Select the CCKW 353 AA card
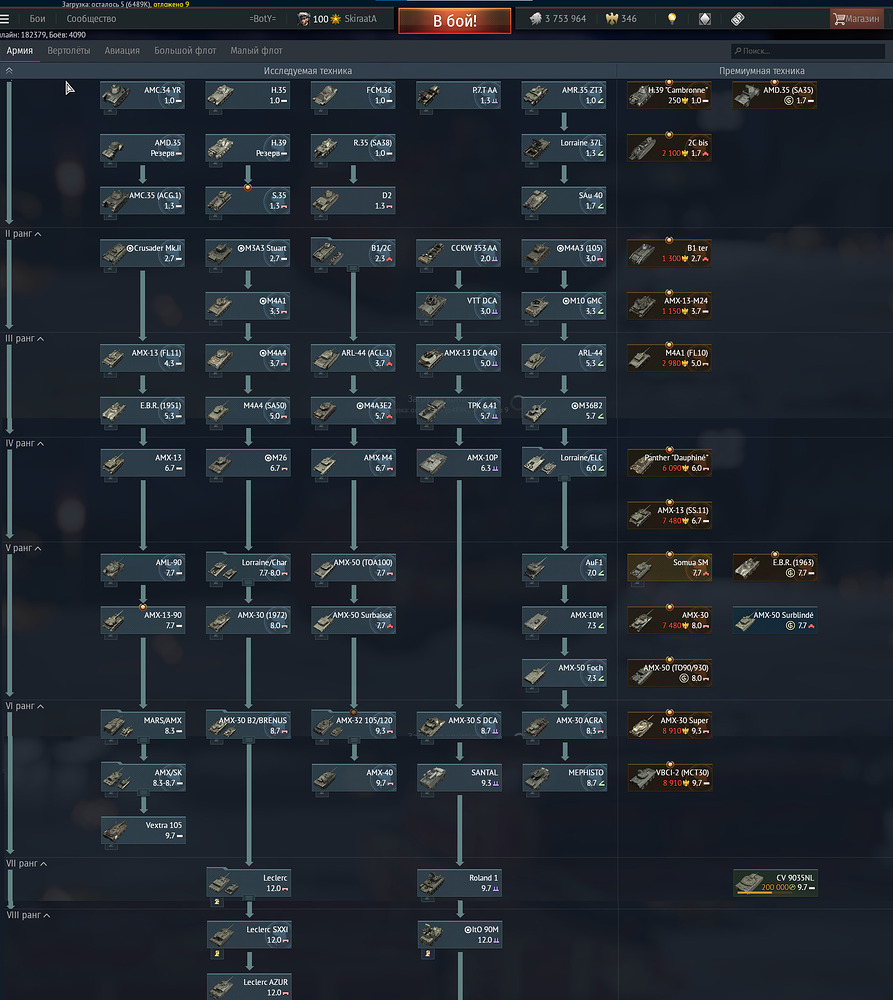This screenshot has height=1000, width=893. pyautogui.click(x=458, y=253)
